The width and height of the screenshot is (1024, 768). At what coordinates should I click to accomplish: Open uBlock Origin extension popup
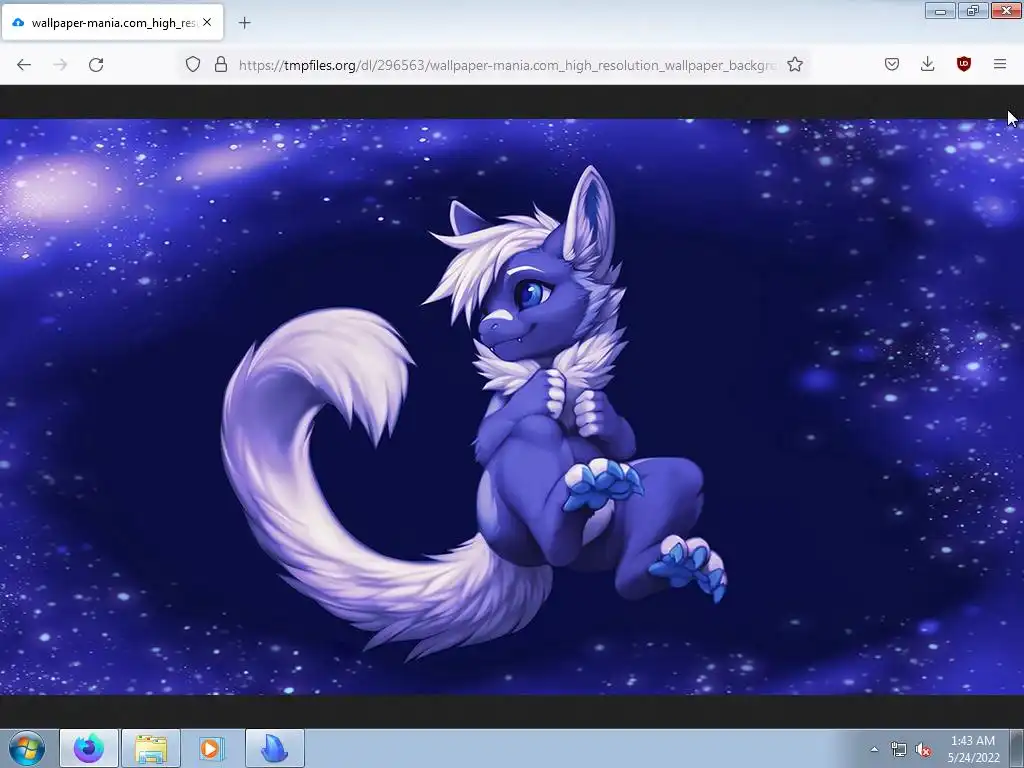[x=964, y=64]
